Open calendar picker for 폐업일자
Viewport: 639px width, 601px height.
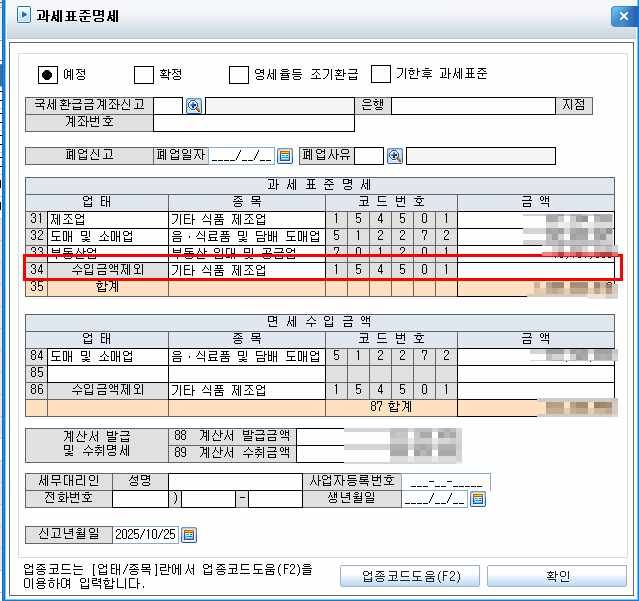(283, 156)
